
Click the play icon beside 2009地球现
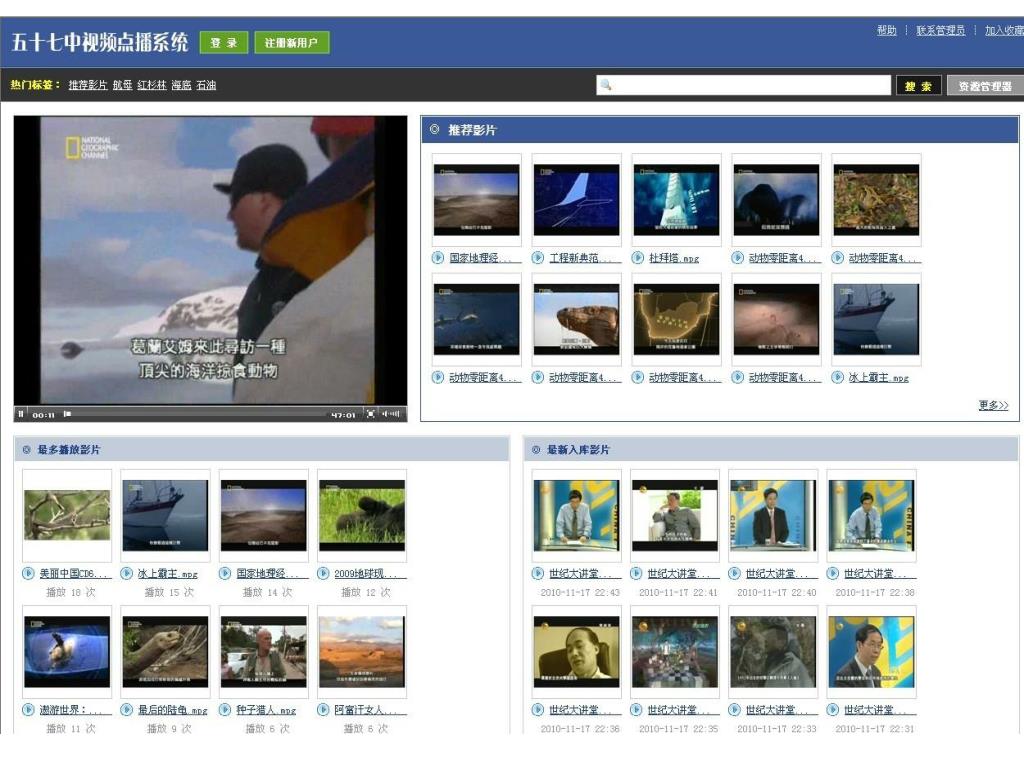[x=323, y=573]
